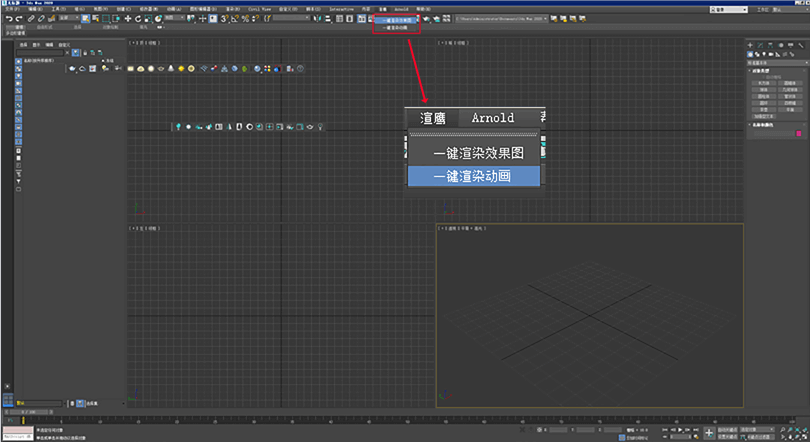
Task: Select the Move transform tool
Action: [x=127, y=18]
